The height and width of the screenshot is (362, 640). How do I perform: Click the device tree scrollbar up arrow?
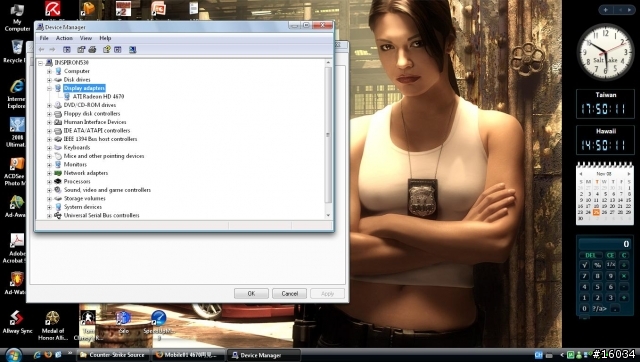point(328,63)
